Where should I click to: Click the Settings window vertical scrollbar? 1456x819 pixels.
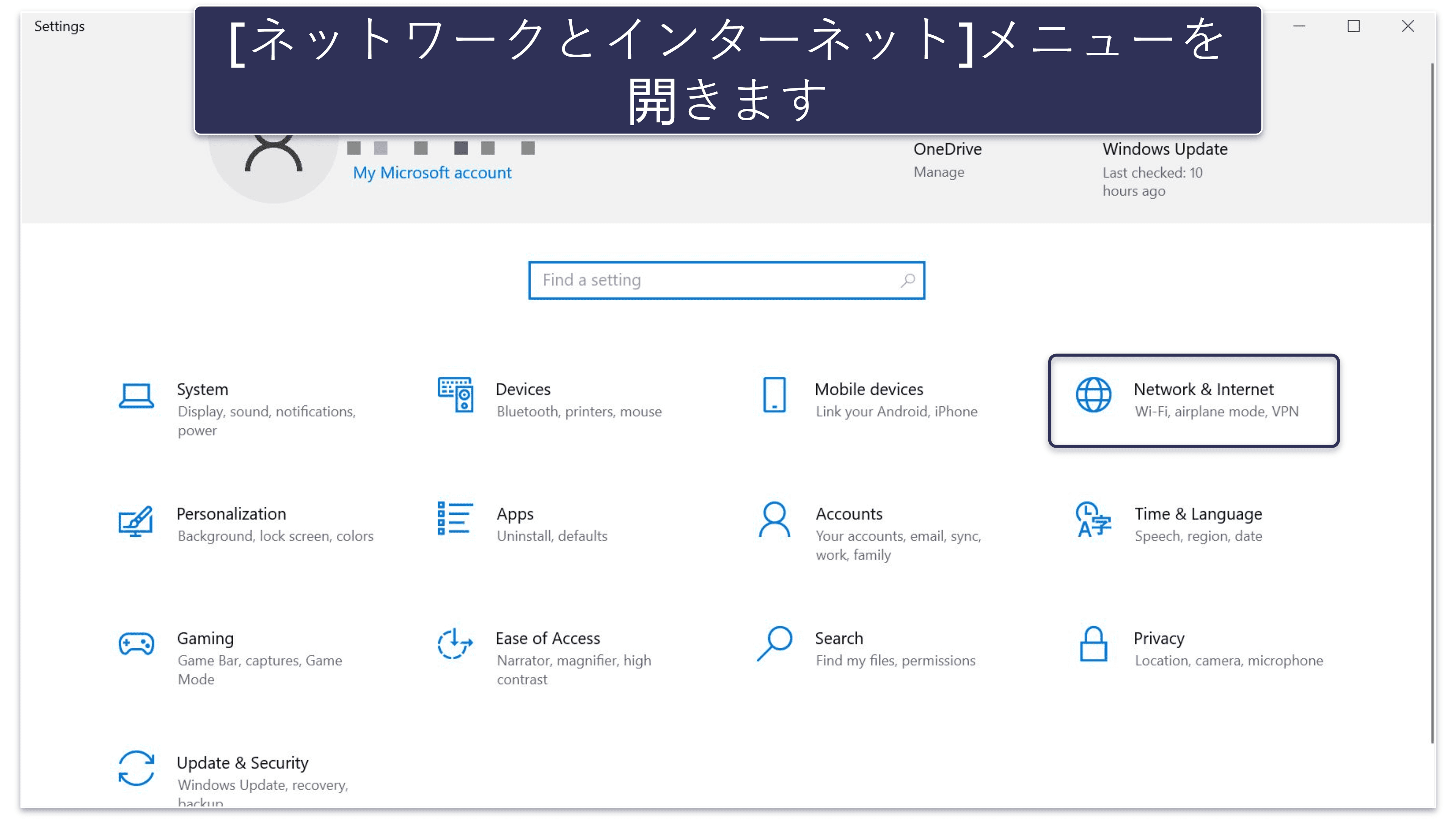(x=1433, y=404)
